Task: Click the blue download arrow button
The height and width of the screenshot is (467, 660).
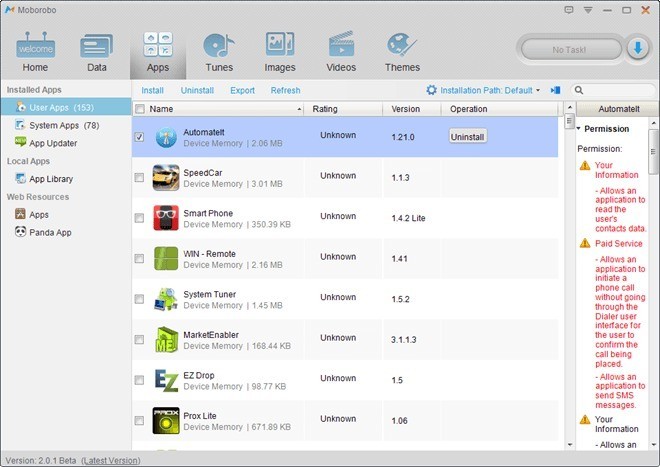Action: pyautogui.click(x=637, y=48)
